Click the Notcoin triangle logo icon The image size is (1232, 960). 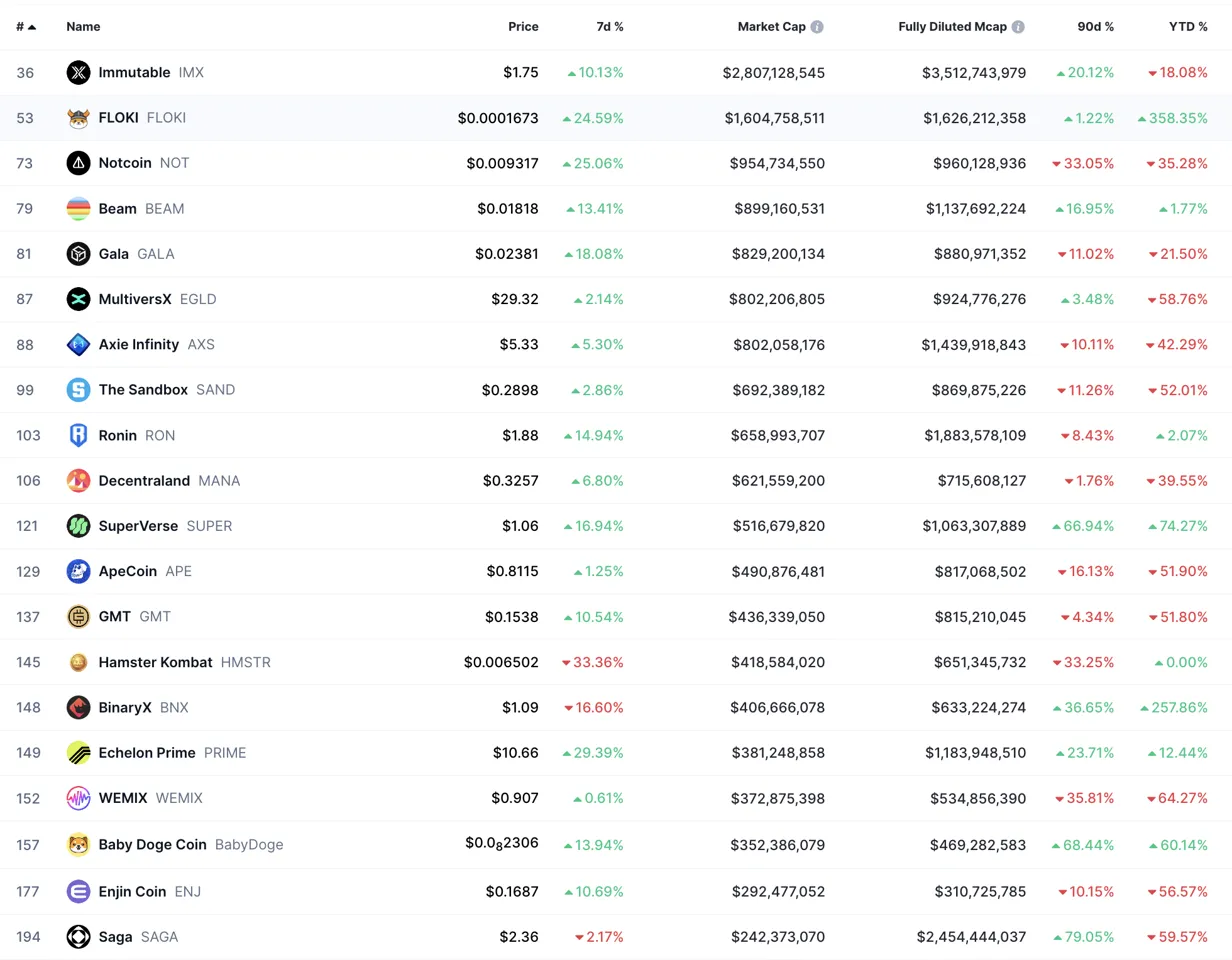78,163
